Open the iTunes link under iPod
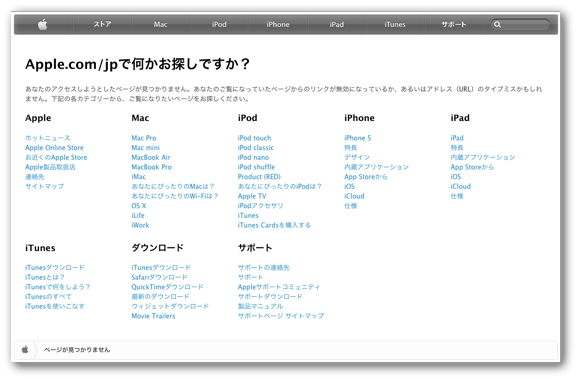Screen dimensions: 578x379 (248, 215)
